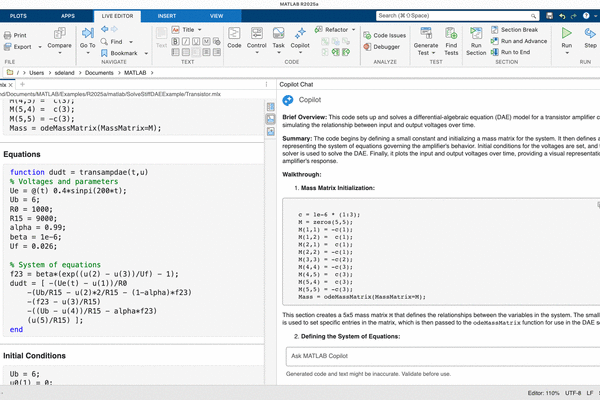Click Run to End button
The image size is (600, 400).
pyautogui.click(x=514, y=52)
